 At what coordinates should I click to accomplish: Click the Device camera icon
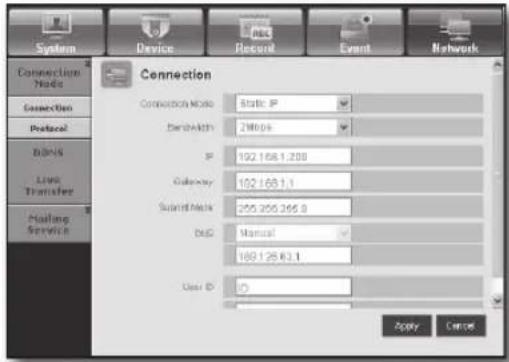click(155, 27)
